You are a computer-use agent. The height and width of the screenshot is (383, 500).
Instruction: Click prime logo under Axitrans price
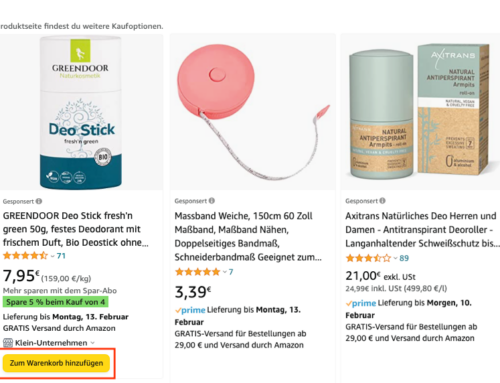[361, 303]
